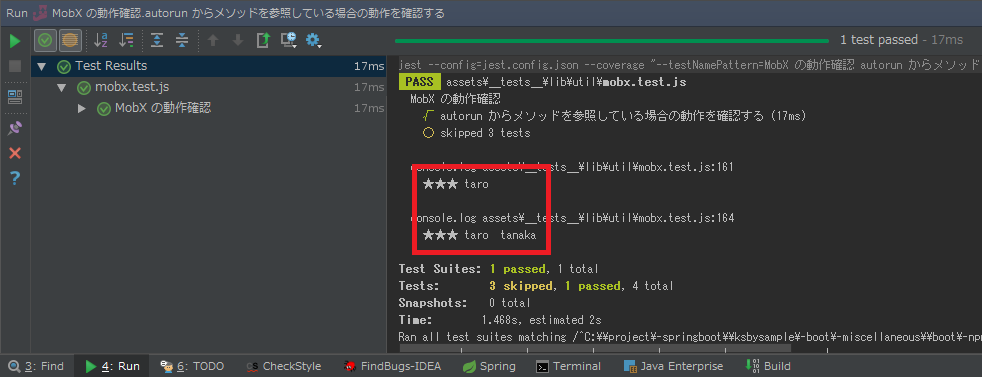Click the green test progress bar
Image resolution: width=982 pixels, height=377 pixels.
[612, 41]
